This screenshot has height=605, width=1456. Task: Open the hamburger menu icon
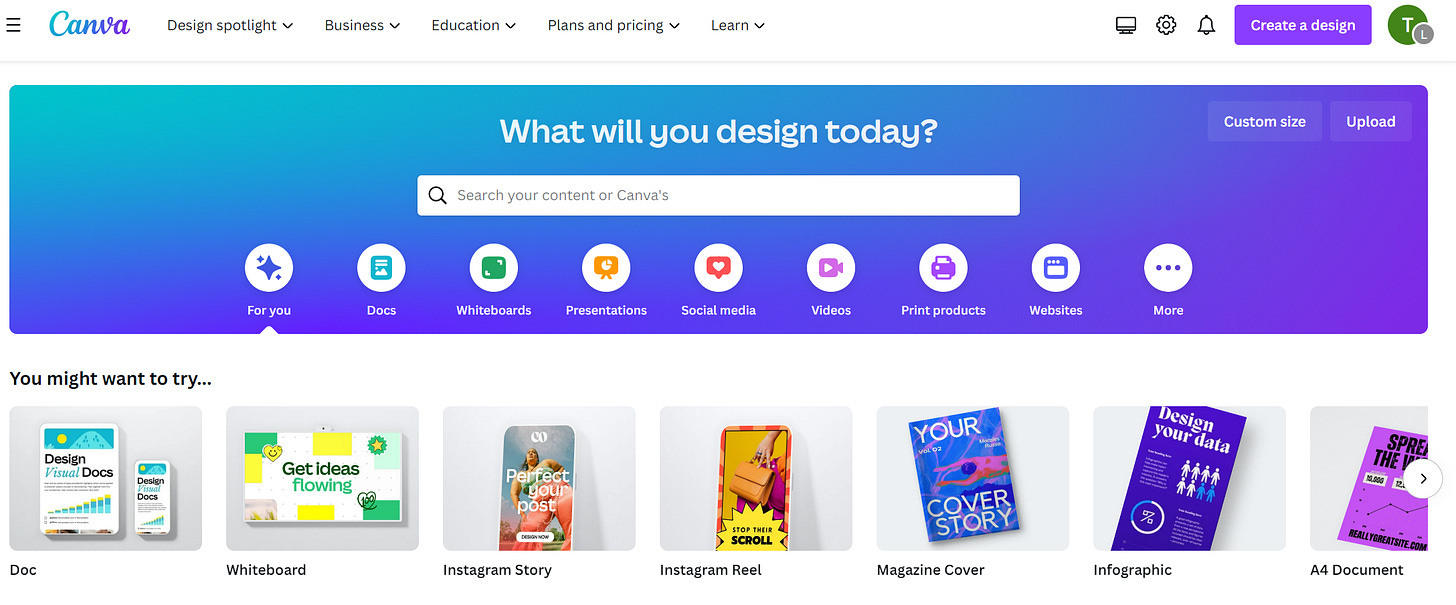click(x=13, y=25)
